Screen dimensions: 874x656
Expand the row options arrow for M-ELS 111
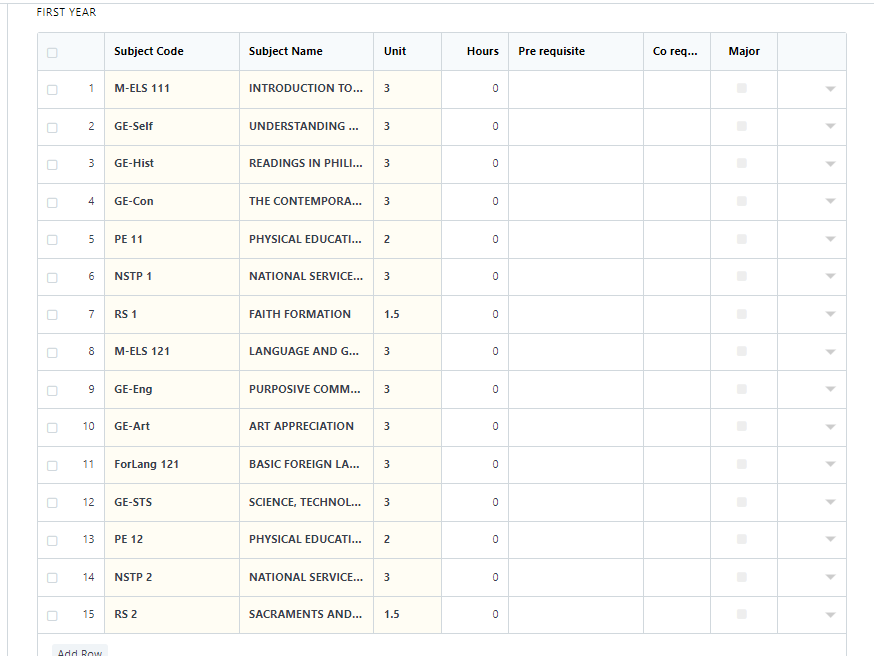tap(829, 89)
